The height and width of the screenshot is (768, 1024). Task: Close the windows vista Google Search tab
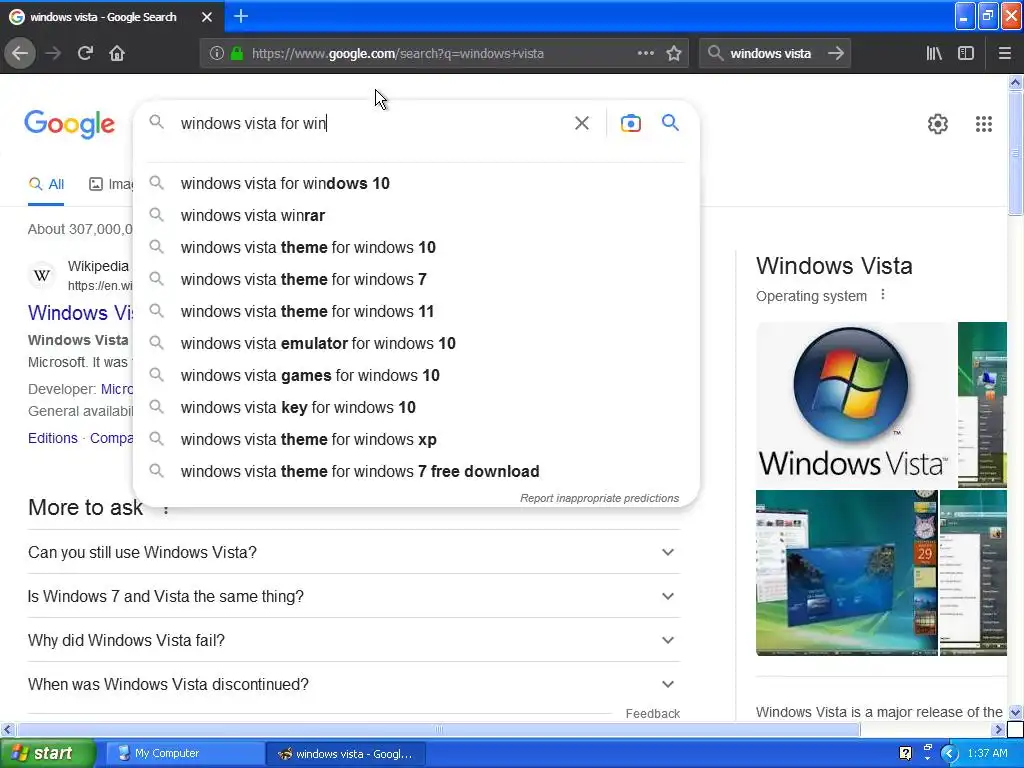pos(206,17)
